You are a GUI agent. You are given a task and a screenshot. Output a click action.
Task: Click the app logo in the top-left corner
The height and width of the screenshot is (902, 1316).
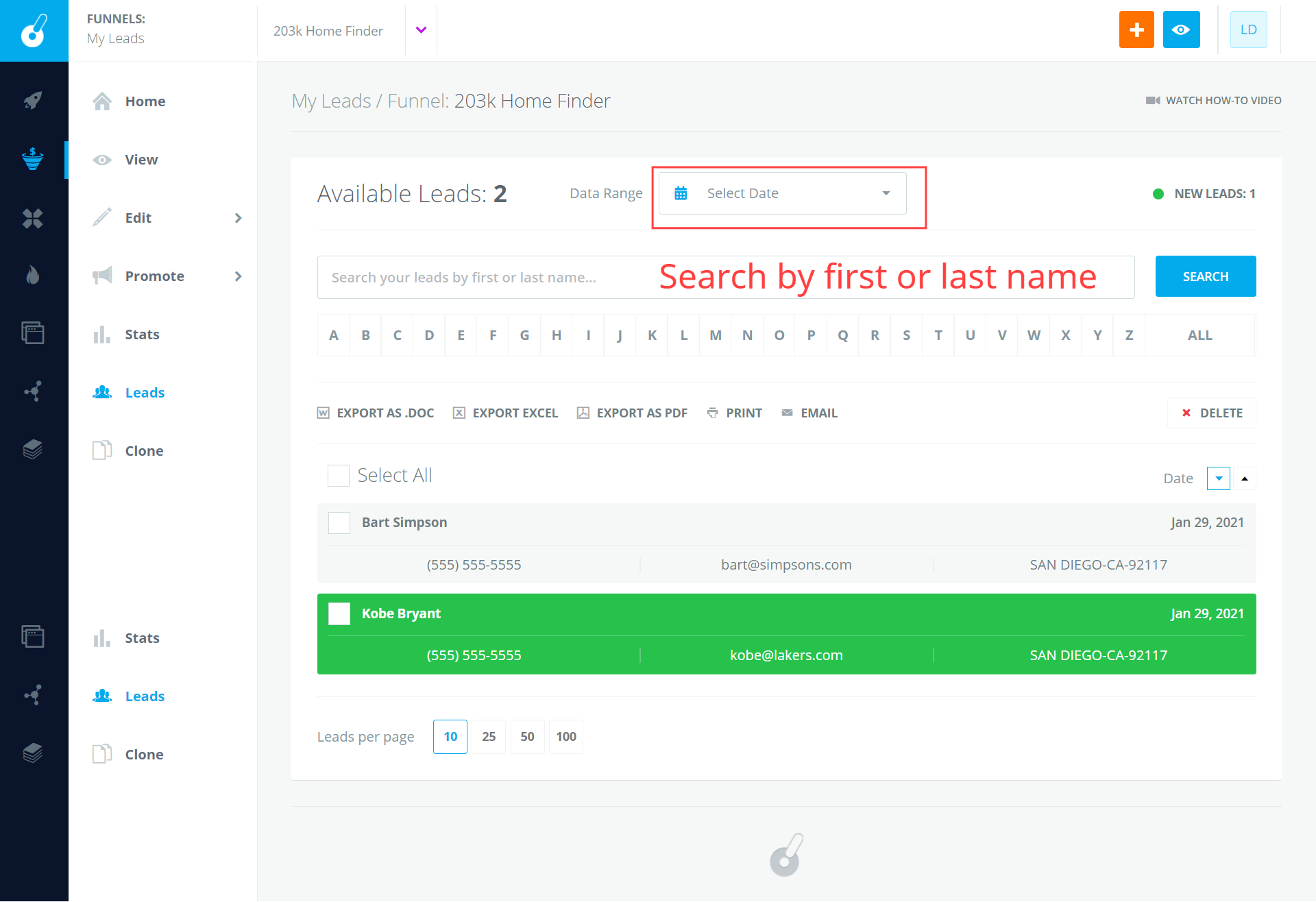click(34, 31)
